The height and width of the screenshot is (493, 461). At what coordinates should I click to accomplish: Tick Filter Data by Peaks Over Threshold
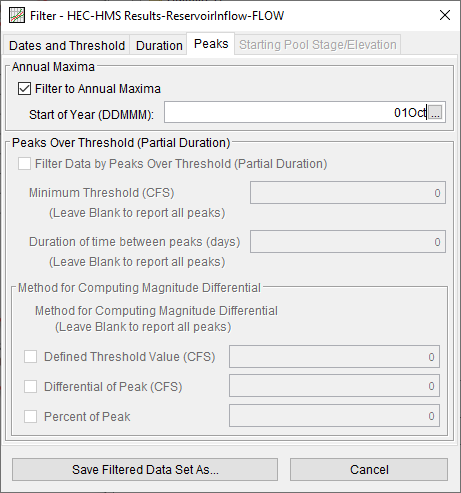click(x=24, y=164)
